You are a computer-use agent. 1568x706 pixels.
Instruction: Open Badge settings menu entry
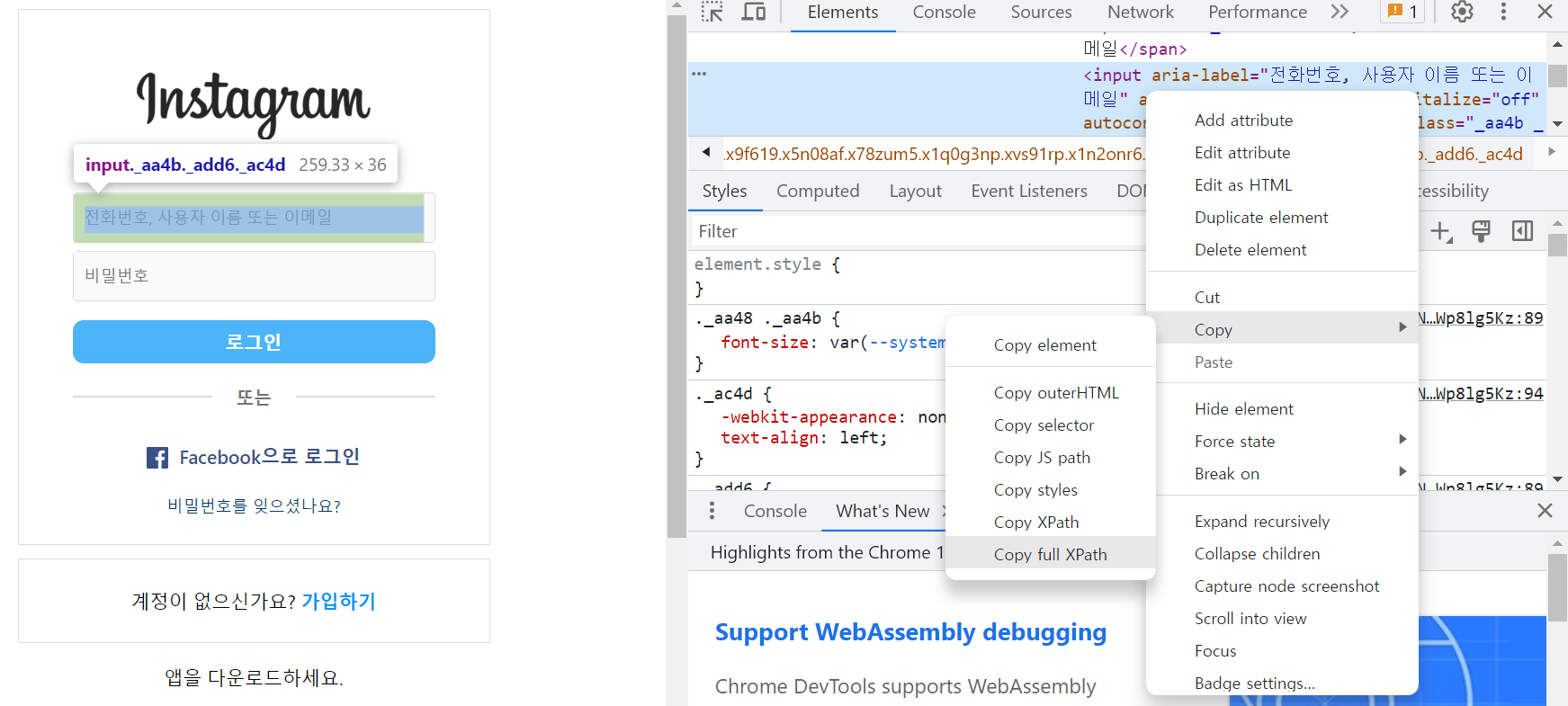1283,683
